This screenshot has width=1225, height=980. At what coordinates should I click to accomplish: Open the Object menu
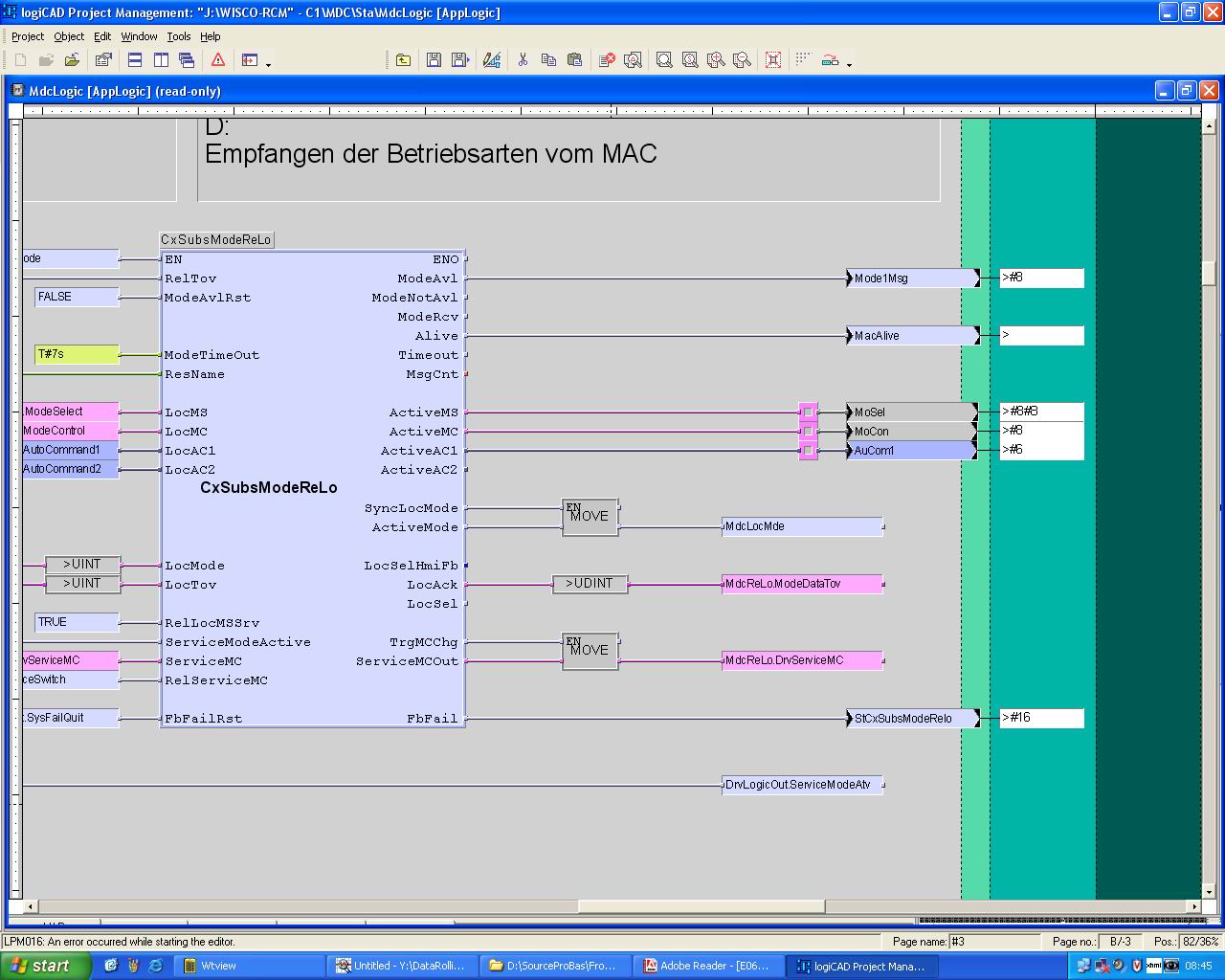[x=69, y=36]
